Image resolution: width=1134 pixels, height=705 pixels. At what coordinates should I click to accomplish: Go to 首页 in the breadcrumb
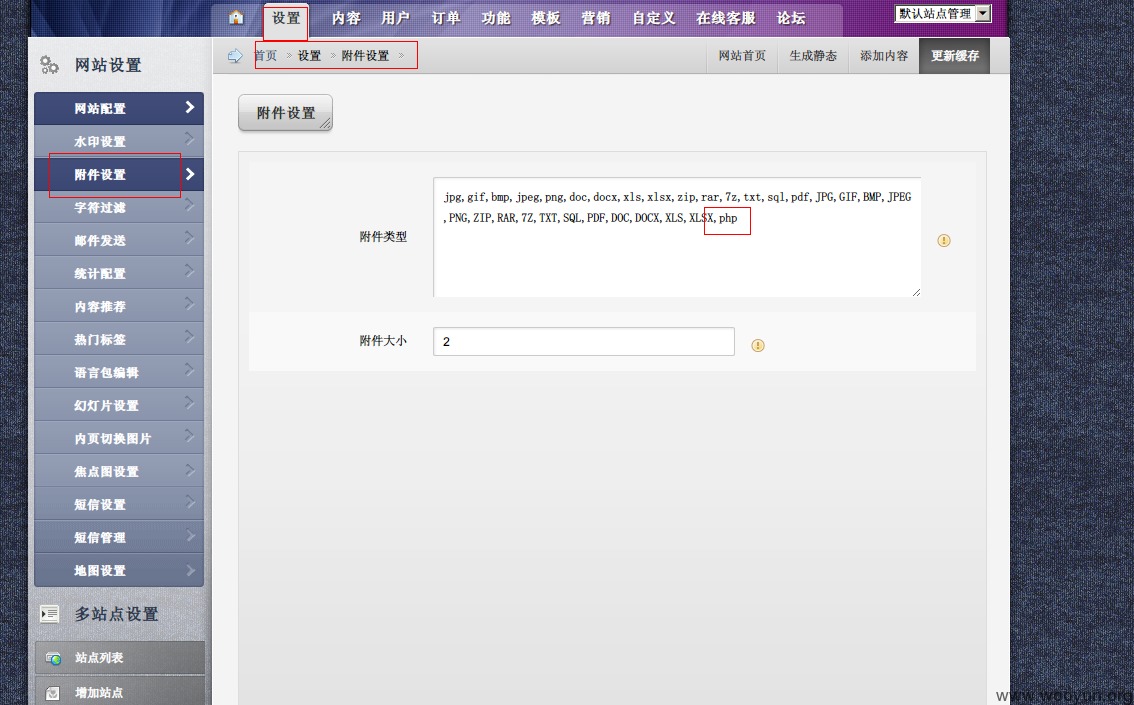tap(265, 56)
